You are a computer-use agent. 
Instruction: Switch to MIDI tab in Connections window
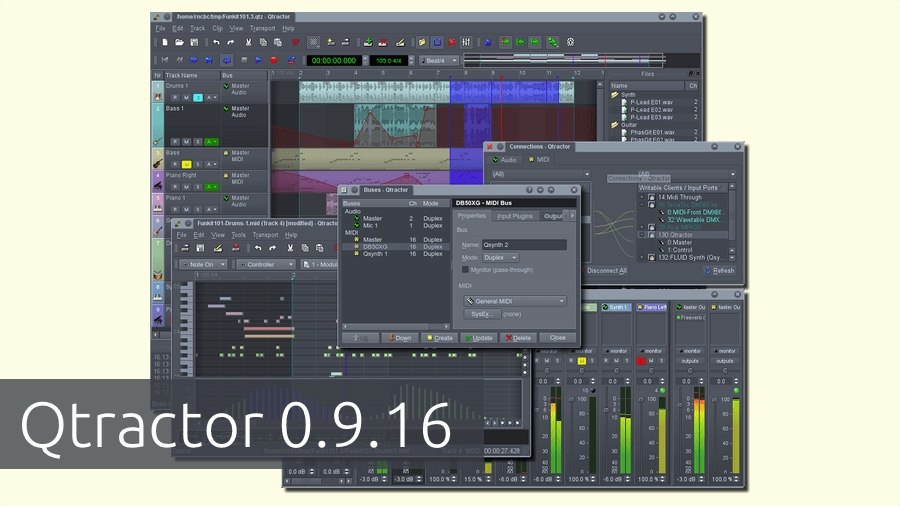[539, 159]
